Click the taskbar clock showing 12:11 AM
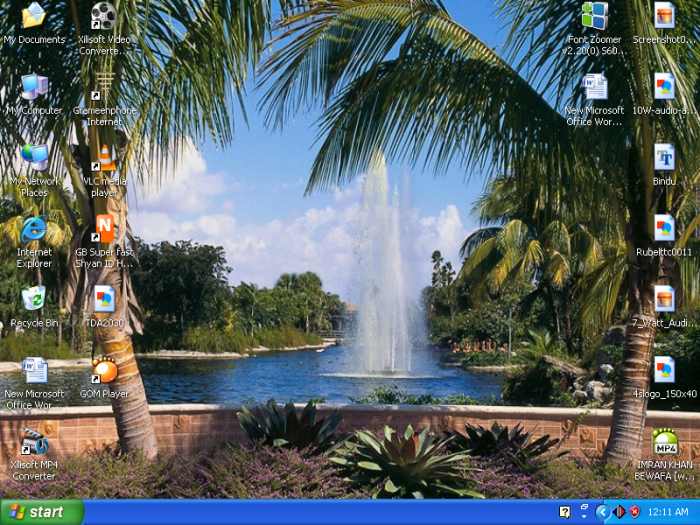This screenshot has height=525, width=700. [669, 512]
